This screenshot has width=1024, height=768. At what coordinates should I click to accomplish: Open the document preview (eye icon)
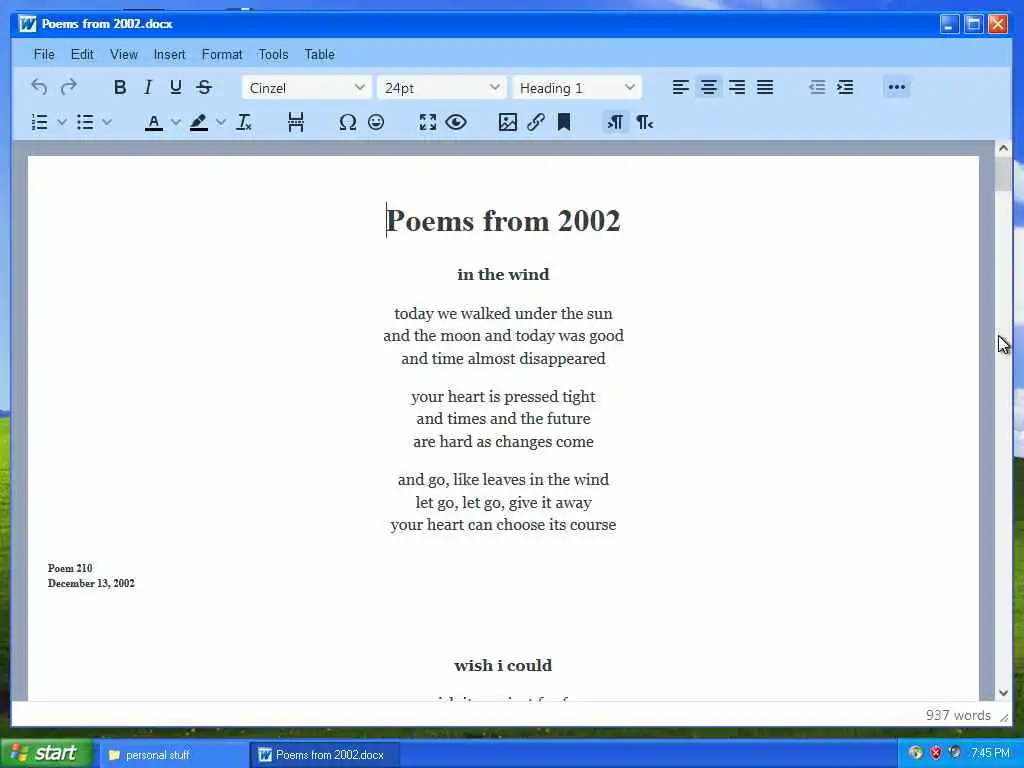(456, 122)
